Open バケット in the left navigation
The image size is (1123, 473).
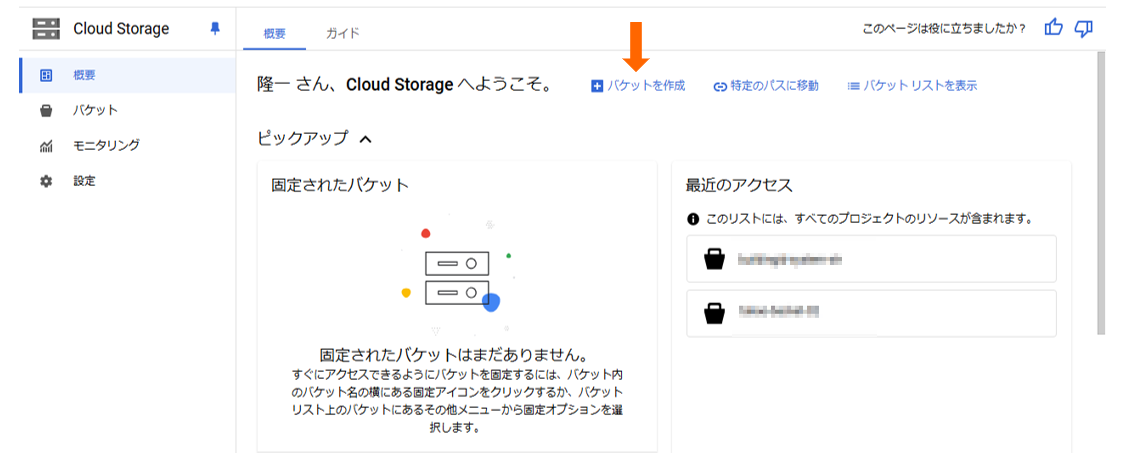click(x=127, y=110)
